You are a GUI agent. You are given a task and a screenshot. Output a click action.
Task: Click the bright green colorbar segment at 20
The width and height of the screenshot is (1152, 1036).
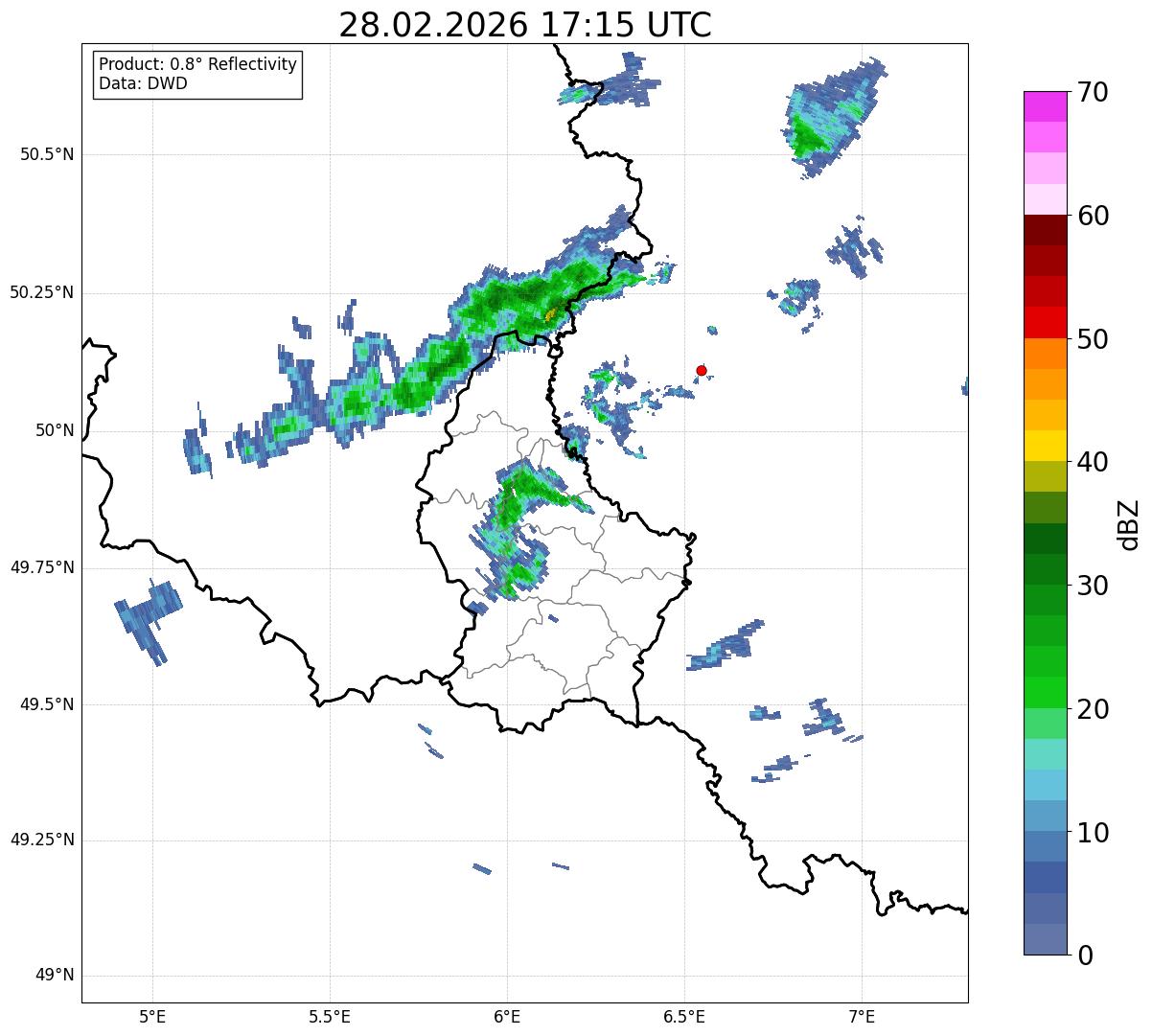coord(1045,692)
